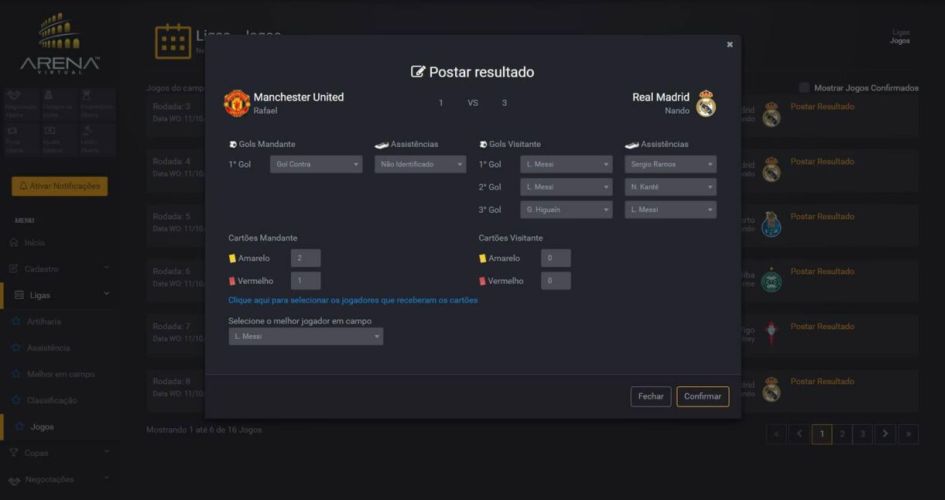The height and width of the screenshot is (500, 945).
Task: Open the 3º Gol assist dropdown showing L. Messi
Action: click(x=671, y=210)
